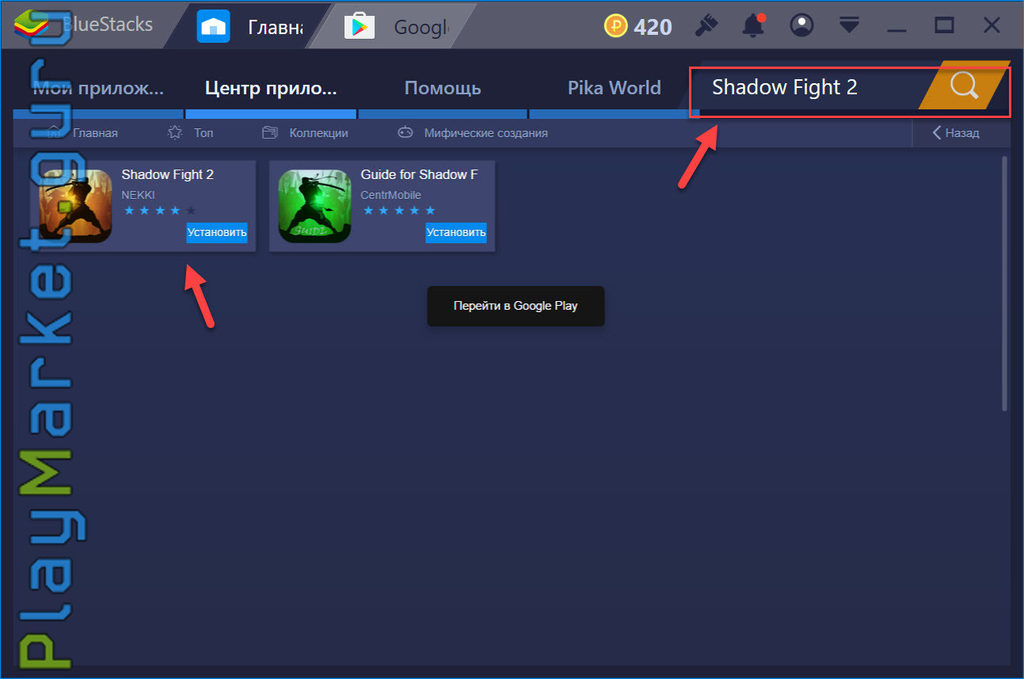Click the vertical scrollbar on the right
Image resolution: width=1024 pixels, height=679 pixels.
tap(1004, 284)
